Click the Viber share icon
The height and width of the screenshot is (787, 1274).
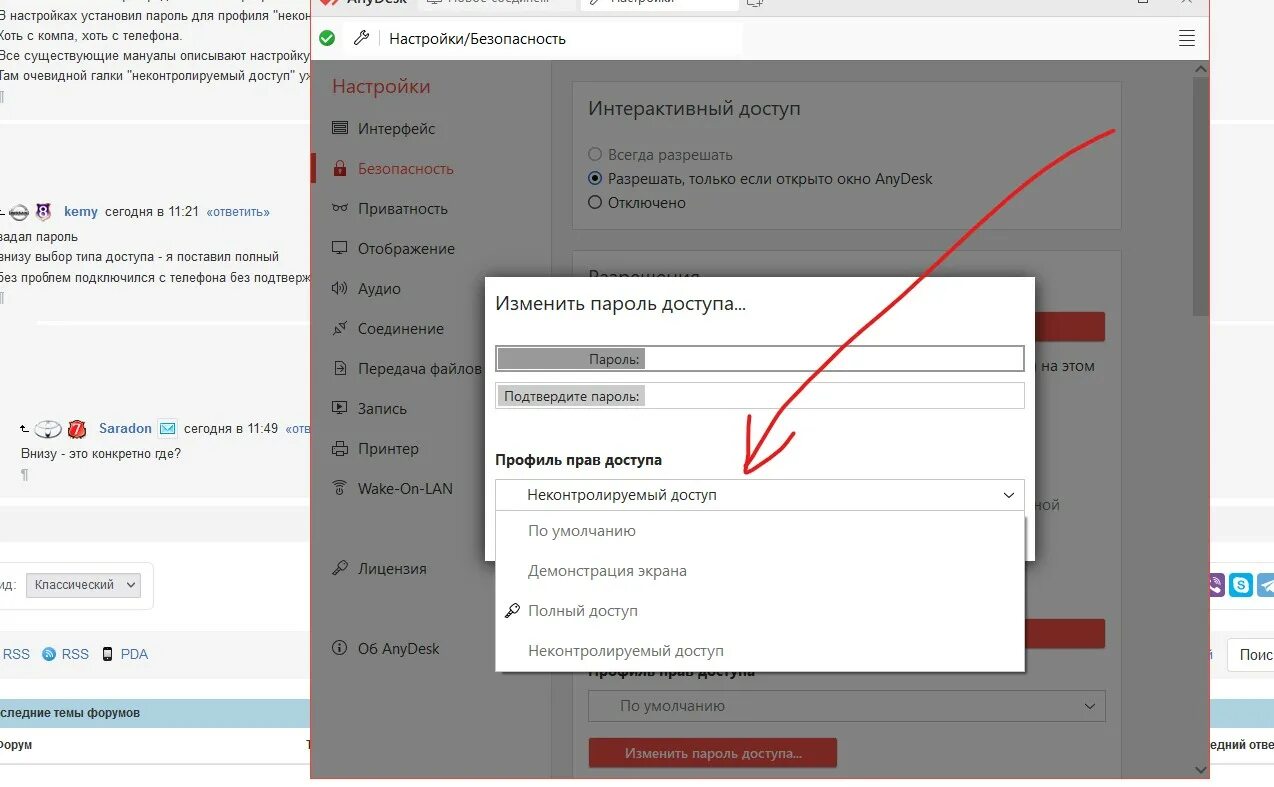point(1216,585)
